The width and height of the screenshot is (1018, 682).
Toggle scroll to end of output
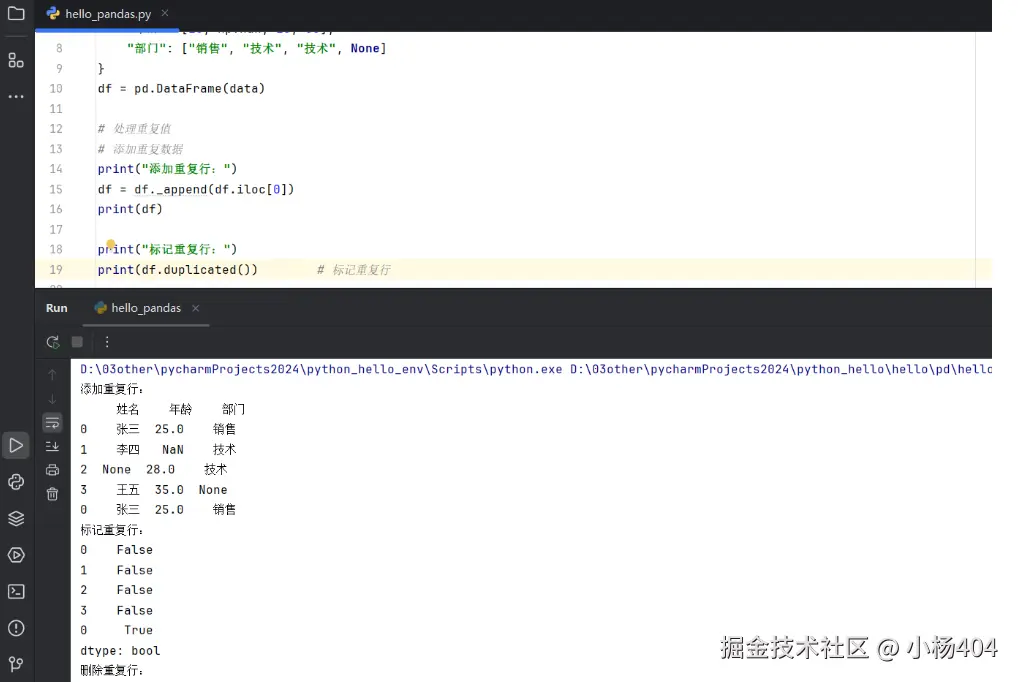[x=53, y=446]
